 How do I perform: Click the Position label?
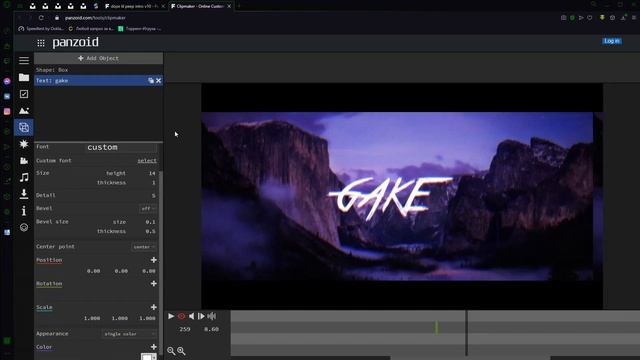pos(49,260)
